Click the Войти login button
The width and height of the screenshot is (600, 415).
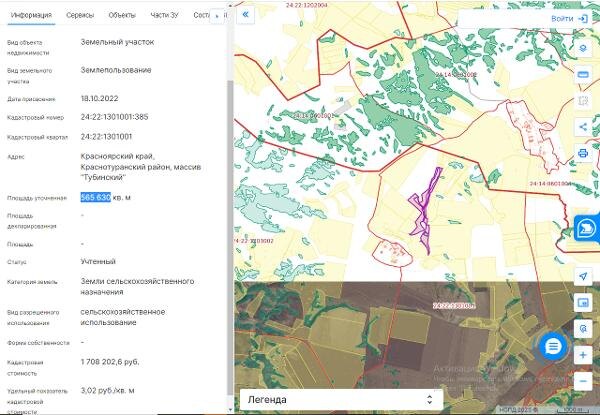point(569,18)
